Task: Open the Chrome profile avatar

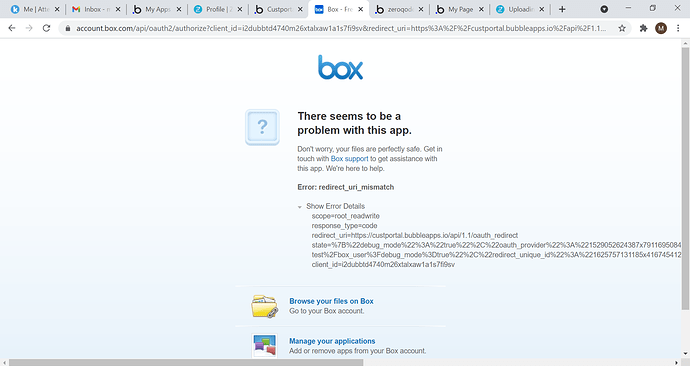Action: tap(661, 28)
